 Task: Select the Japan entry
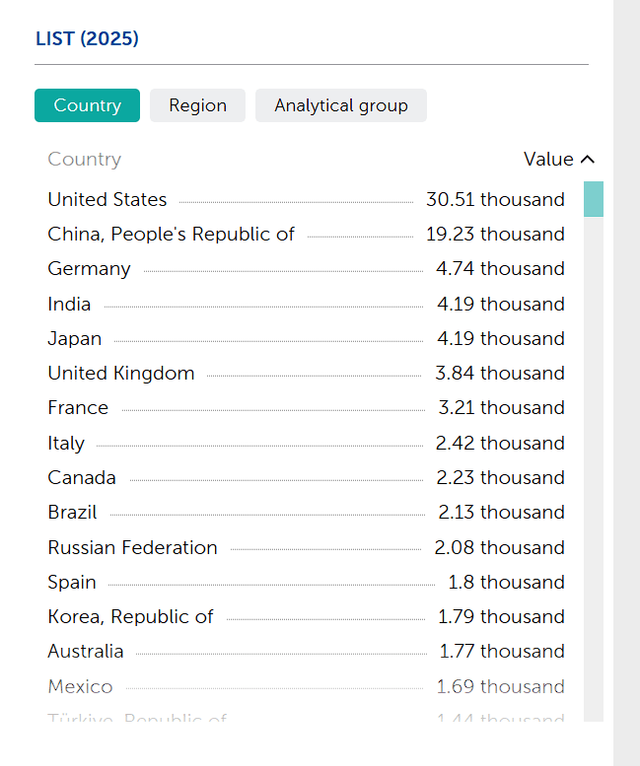[x=74, y=338]
